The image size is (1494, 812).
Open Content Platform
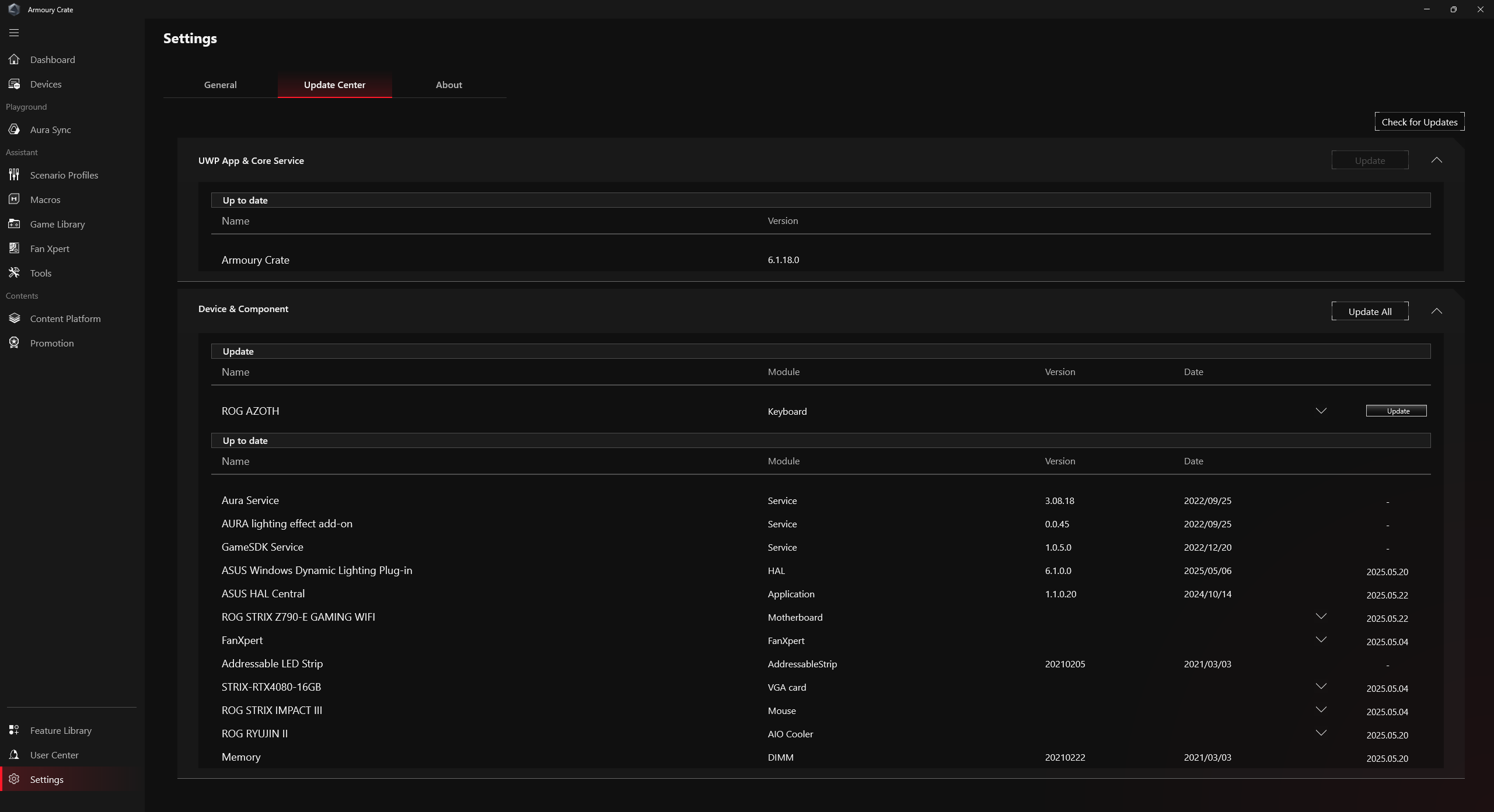coord(72,318)
